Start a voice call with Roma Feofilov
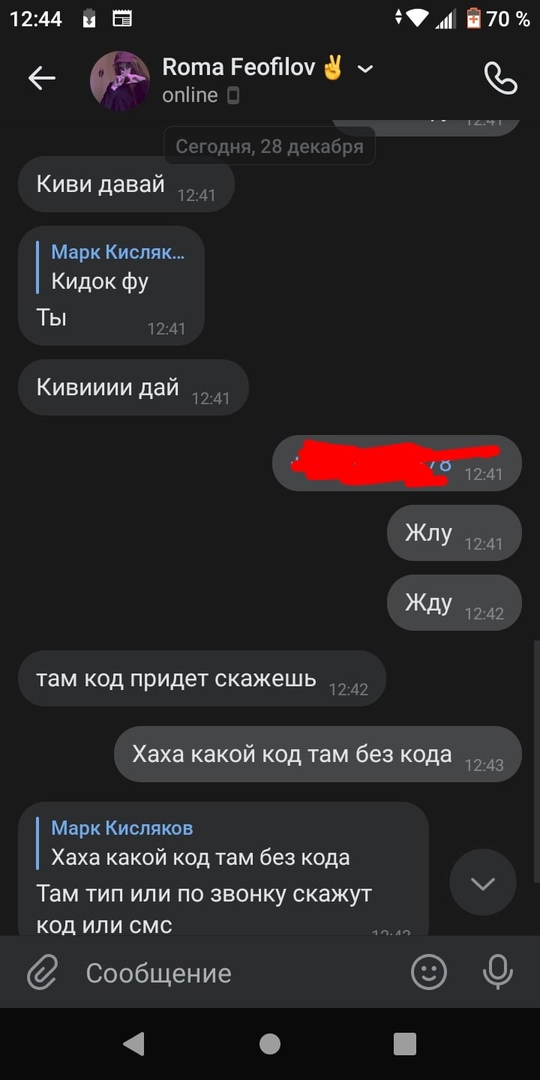Screen dimensions: 540x1080 [x=501, y=79]
